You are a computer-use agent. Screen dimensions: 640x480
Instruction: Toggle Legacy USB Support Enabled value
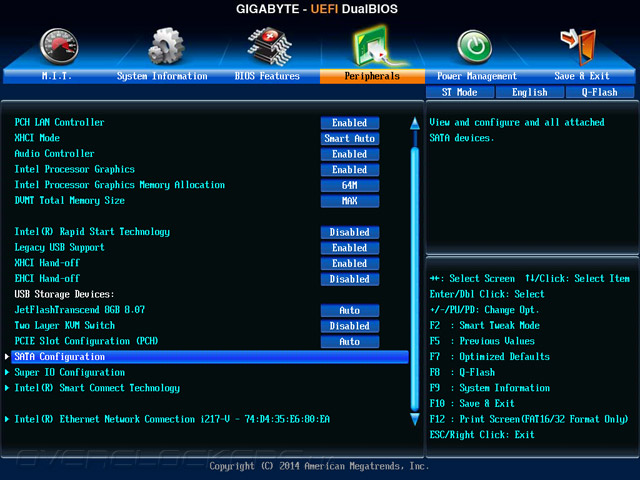point(350,248)
